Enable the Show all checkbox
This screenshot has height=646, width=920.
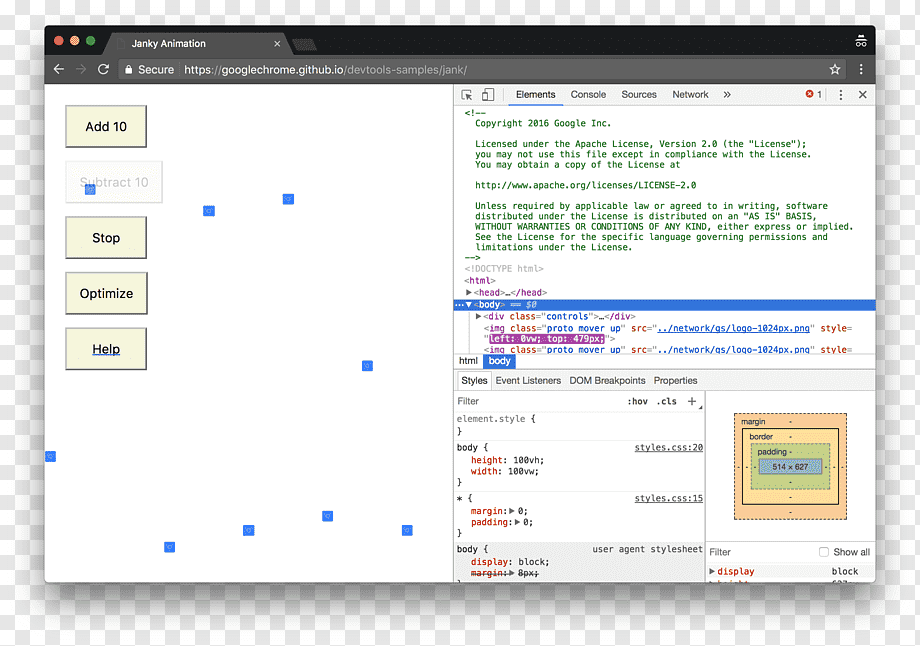point(824,552)
